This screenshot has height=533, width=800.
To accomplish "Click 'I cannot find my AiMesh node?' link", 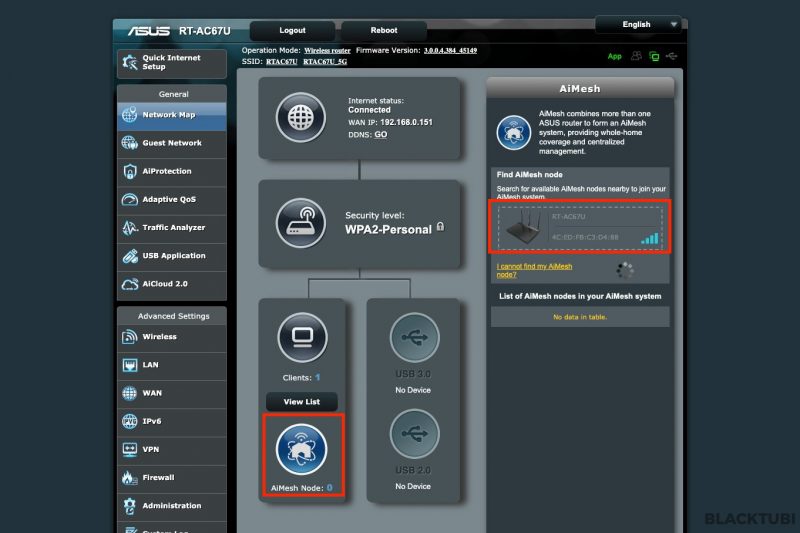I will [534, 270].
